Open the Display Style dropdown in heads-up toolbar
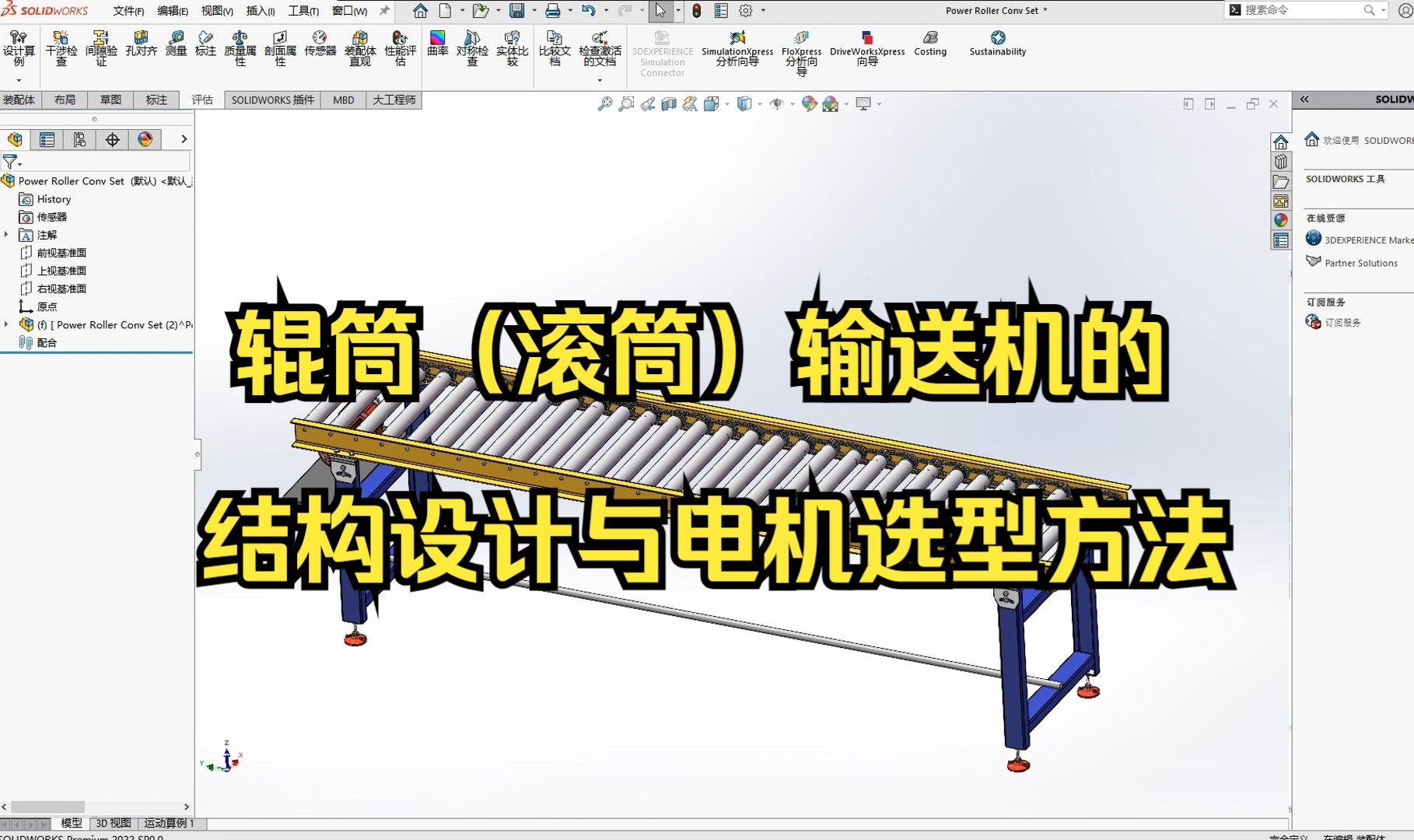This screenshot has height=840, width=1414. pos(744,103)
